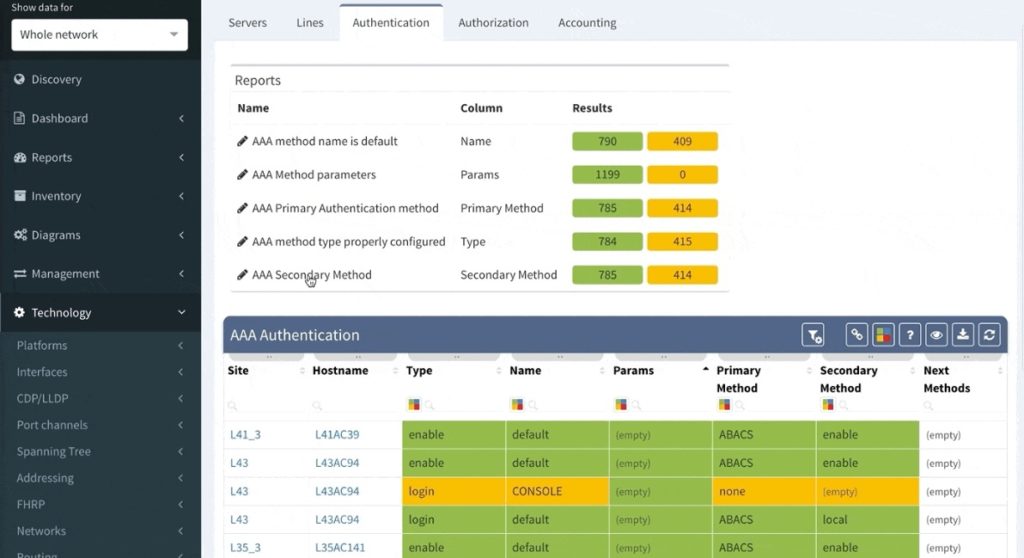Open hostname link L41AC39
This screenshot has height=558, width=1024.
[337, 435]
